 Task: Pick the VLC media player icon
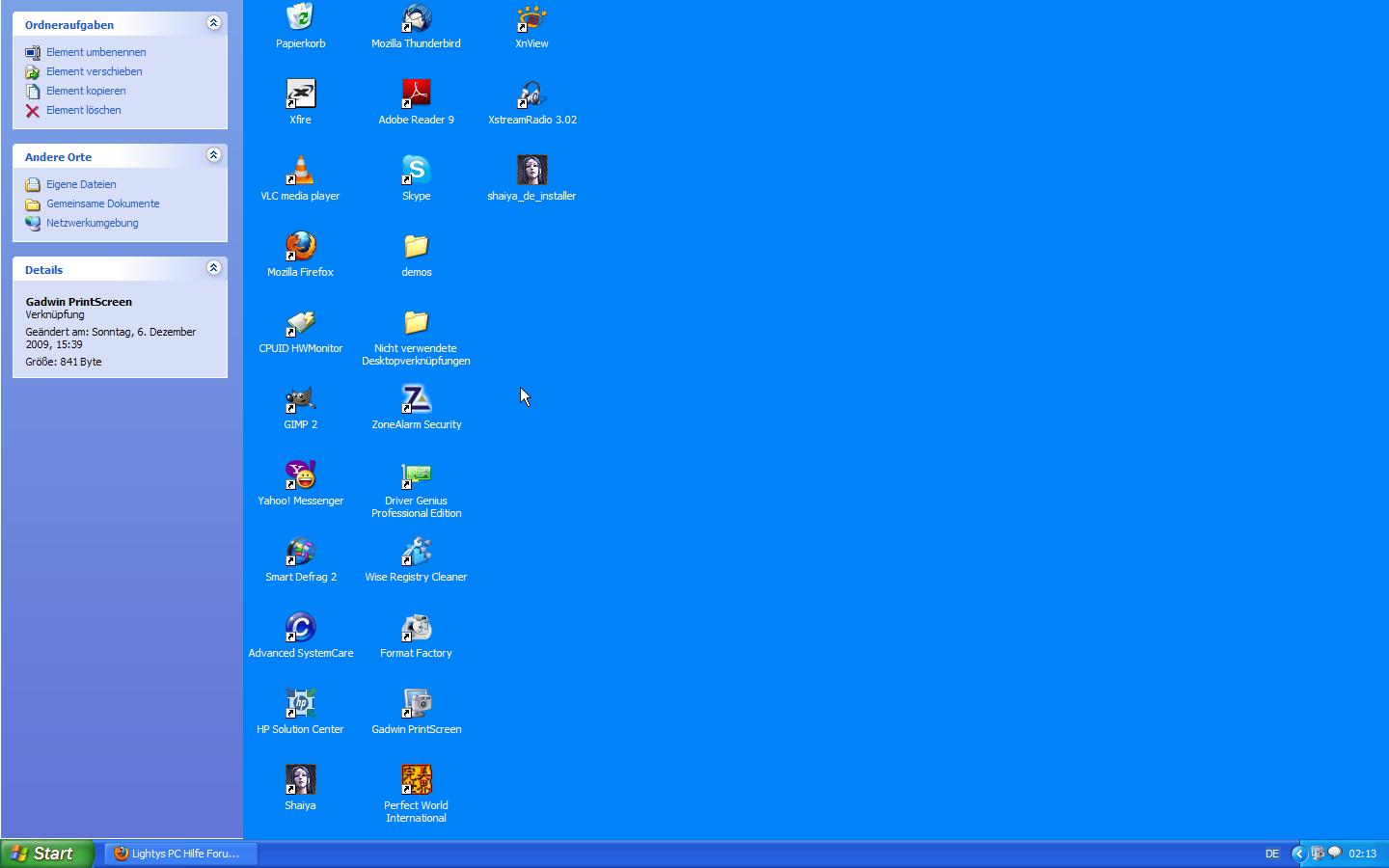(300, 170)
